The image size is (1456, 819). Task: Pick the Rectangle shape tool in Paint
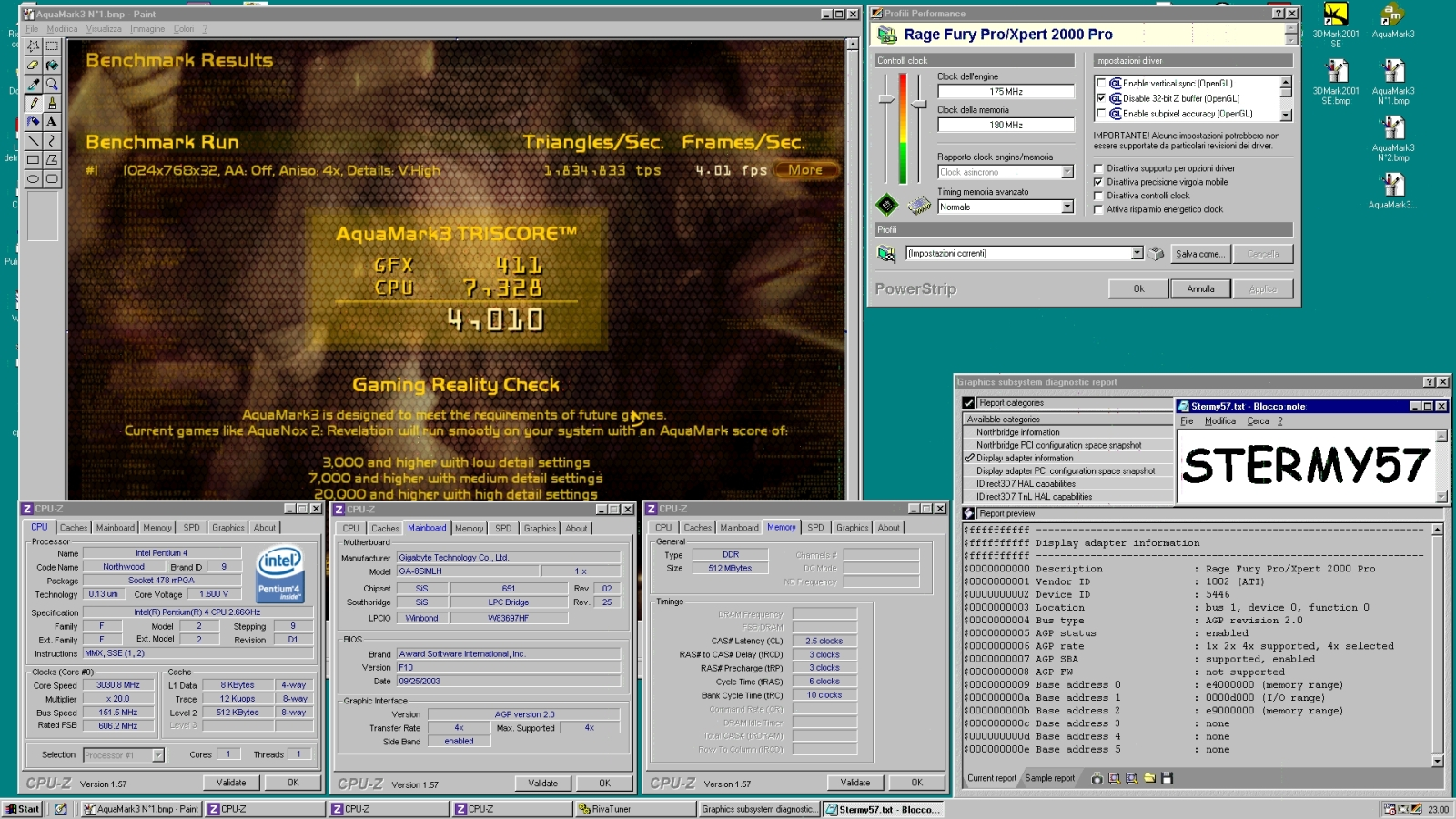(x=34, y=160)
